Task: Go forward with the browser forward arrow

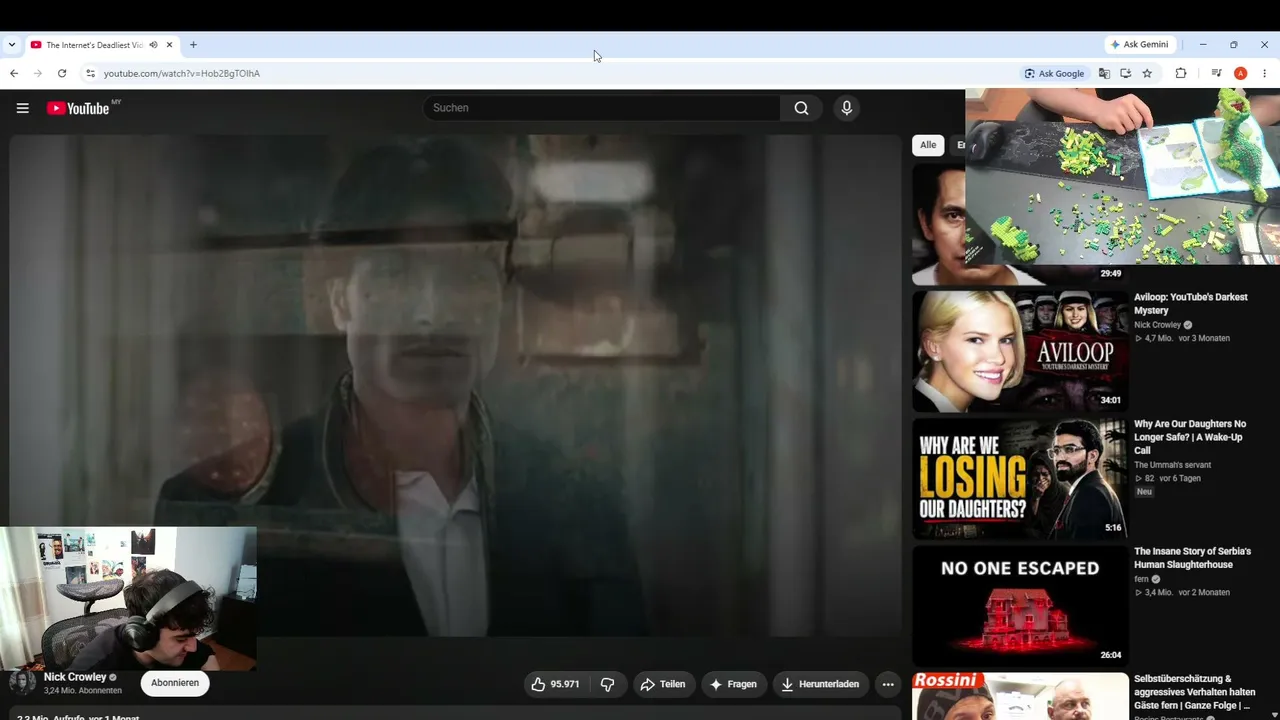Action: [38, 73]
